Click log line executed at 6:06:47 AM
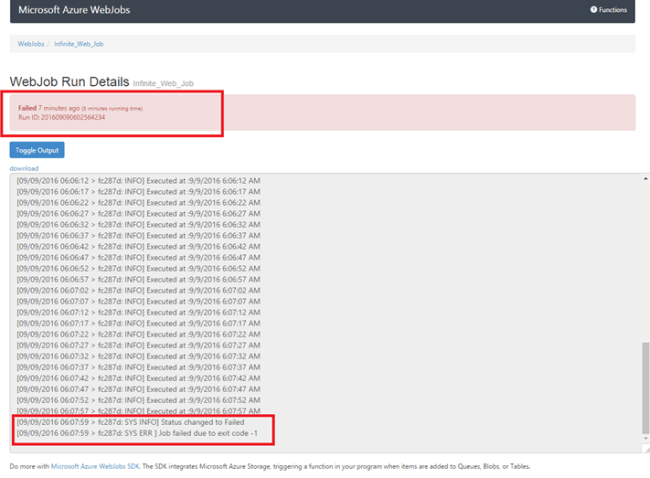This screenshot has height=478, width=650. (x=138, y=257)
